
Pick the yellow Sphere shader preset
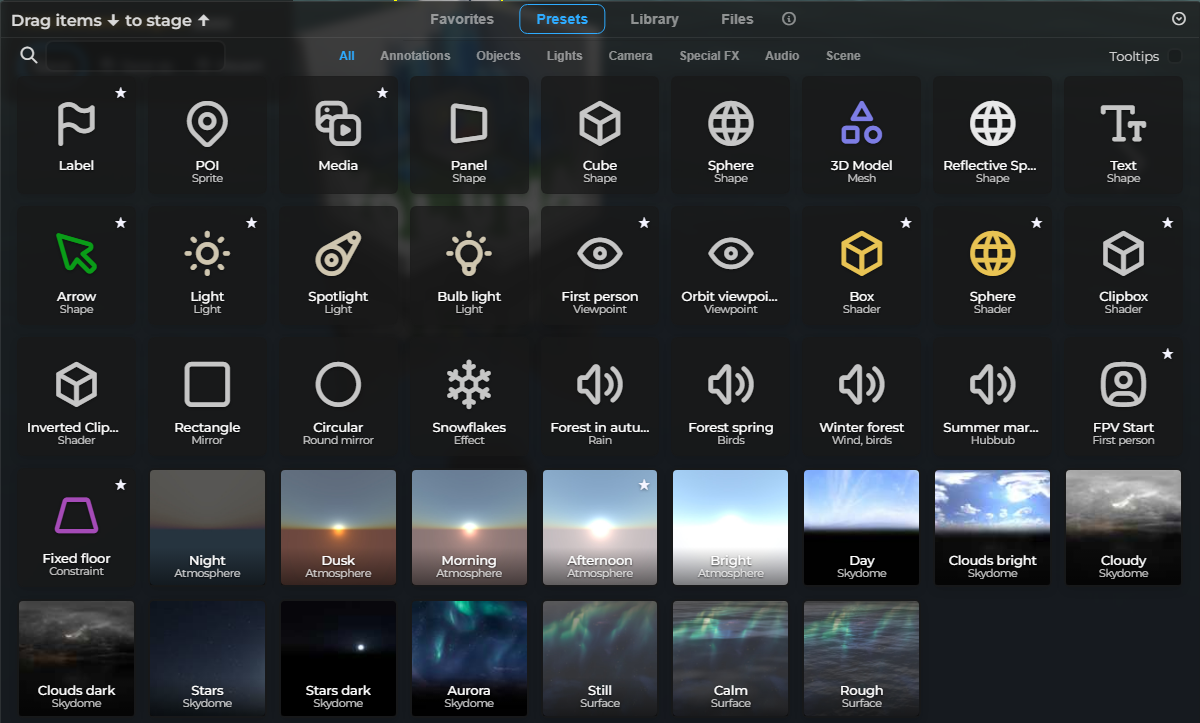click(x=993, y=266)
